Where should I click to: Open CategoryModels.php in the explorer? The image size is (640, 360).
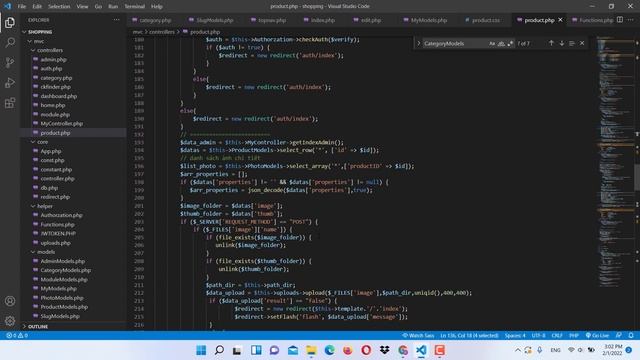click(65, 270)
